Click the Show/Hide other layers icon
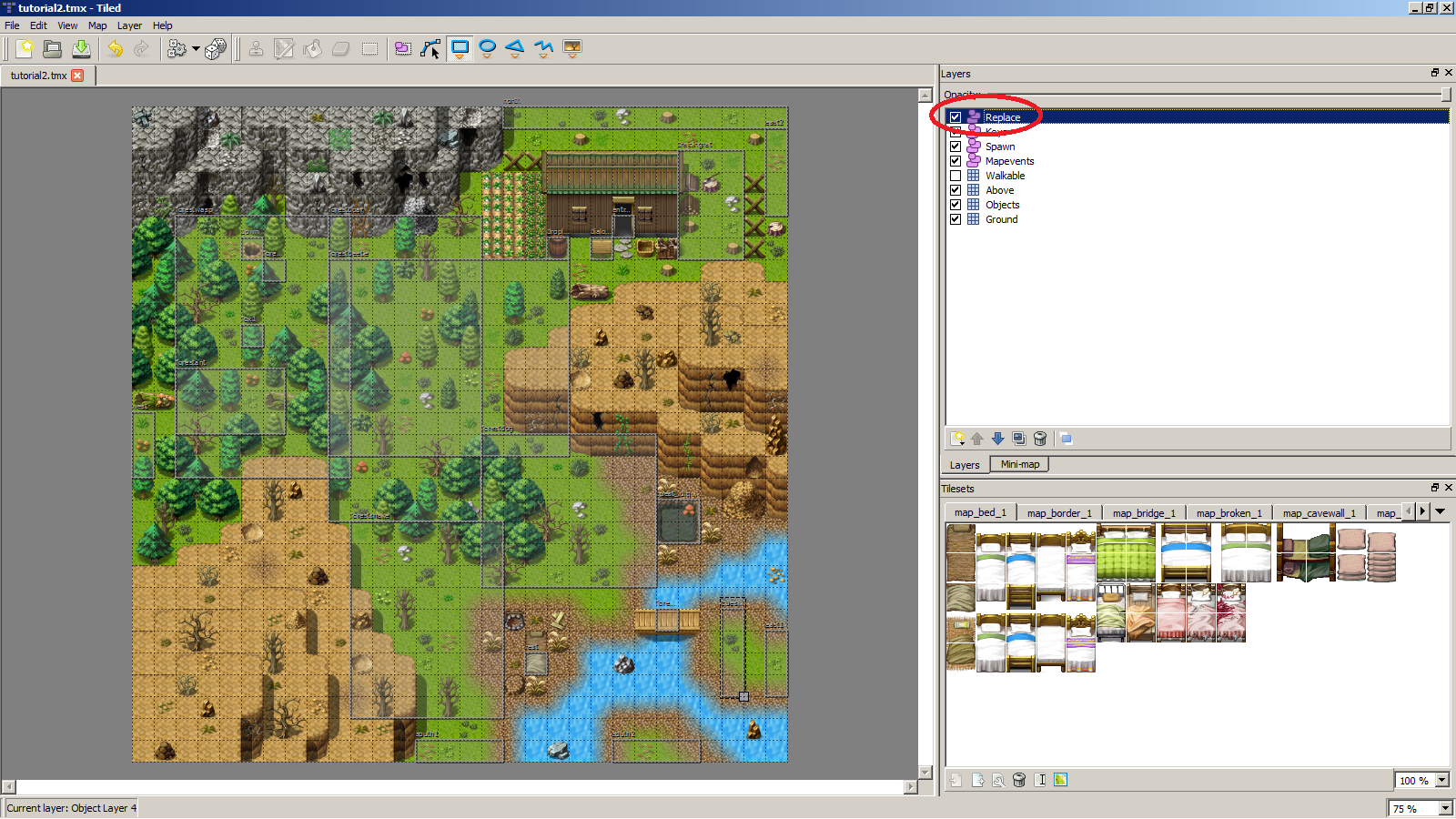Screen dimensions: 1456x819 [1067, 439]
